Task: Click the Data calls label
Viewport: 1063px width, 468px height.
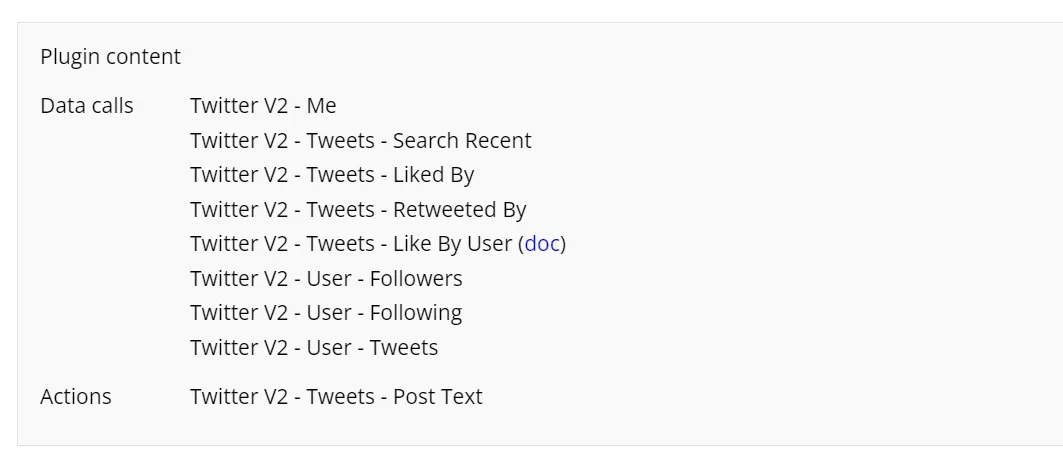Action: 87,106
